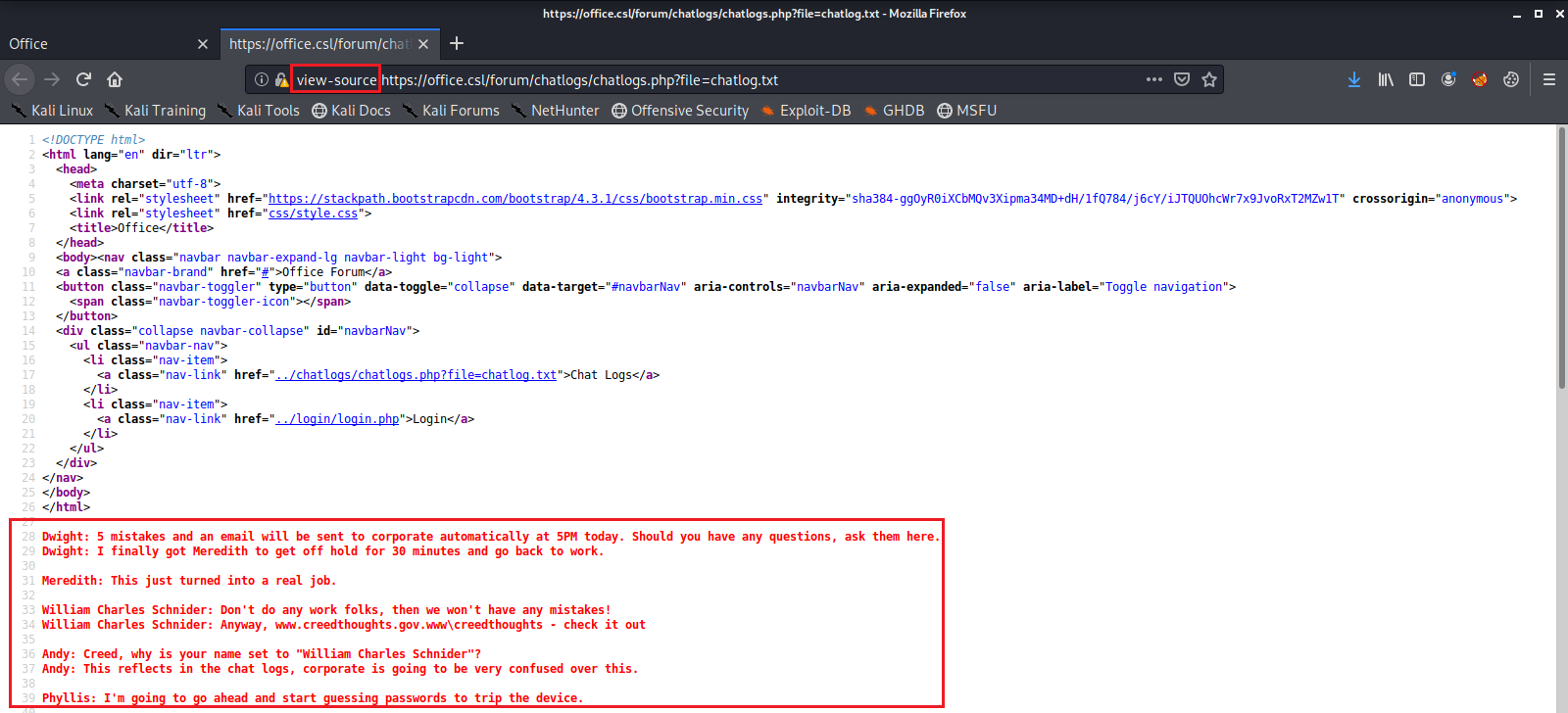This screenshot has height=713, width=1568.
Task: Open the MSFU bookmark
Action: (966, 111)
